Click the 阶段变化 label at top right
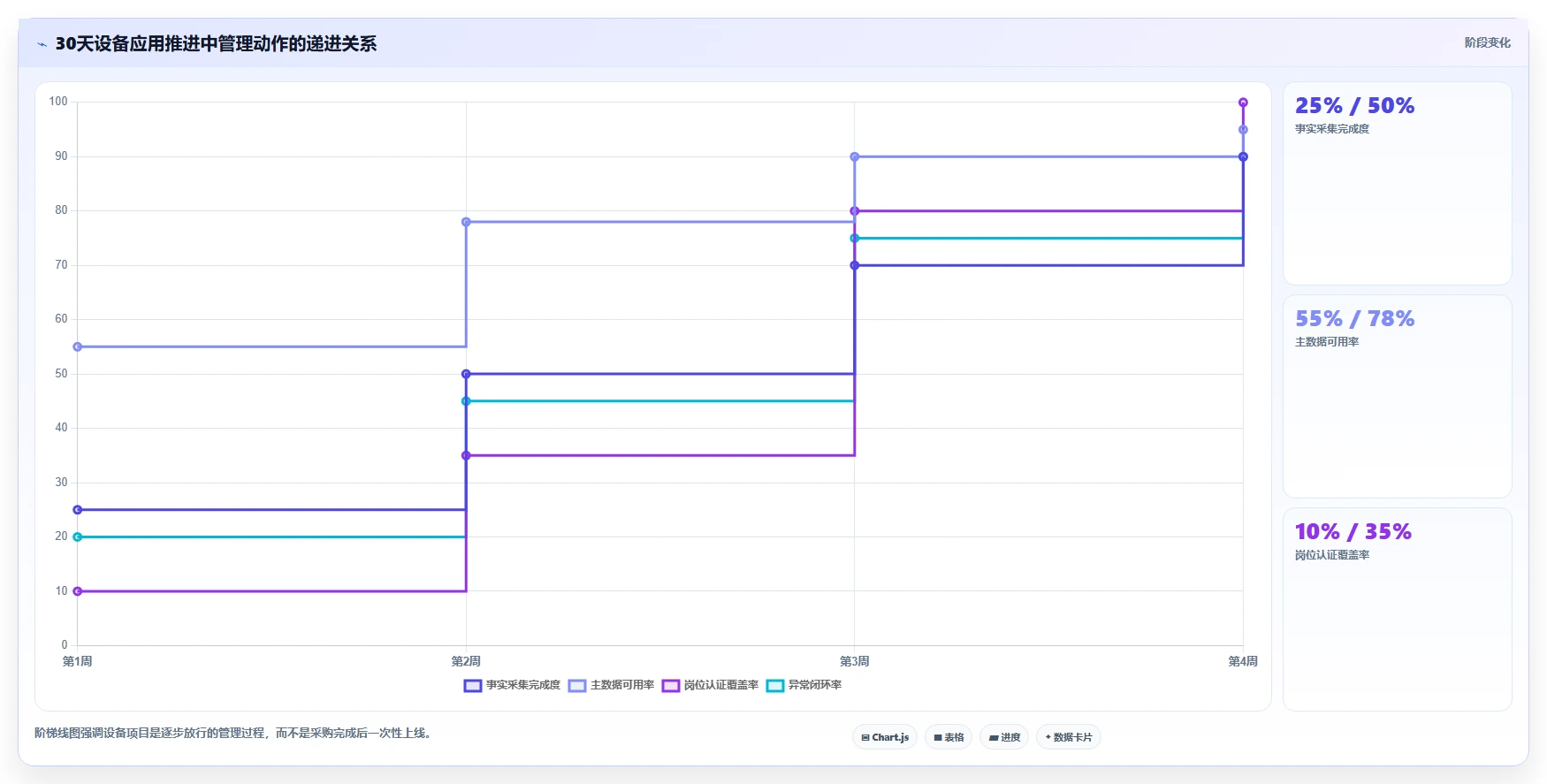 coord(1487,42)
